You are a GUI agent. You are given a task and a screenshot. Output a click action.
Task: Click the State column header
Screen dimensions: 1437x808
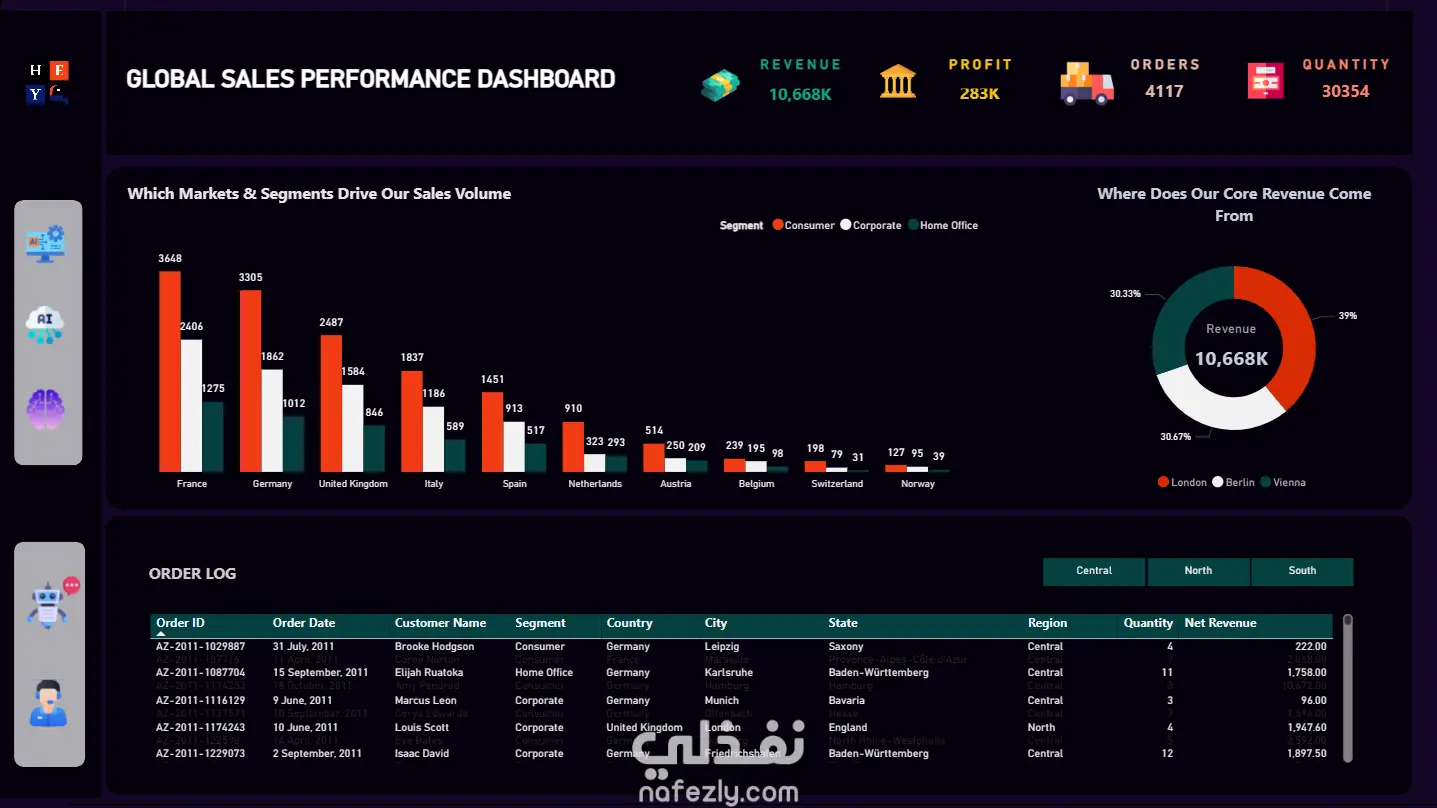click(x=843, y=623)
